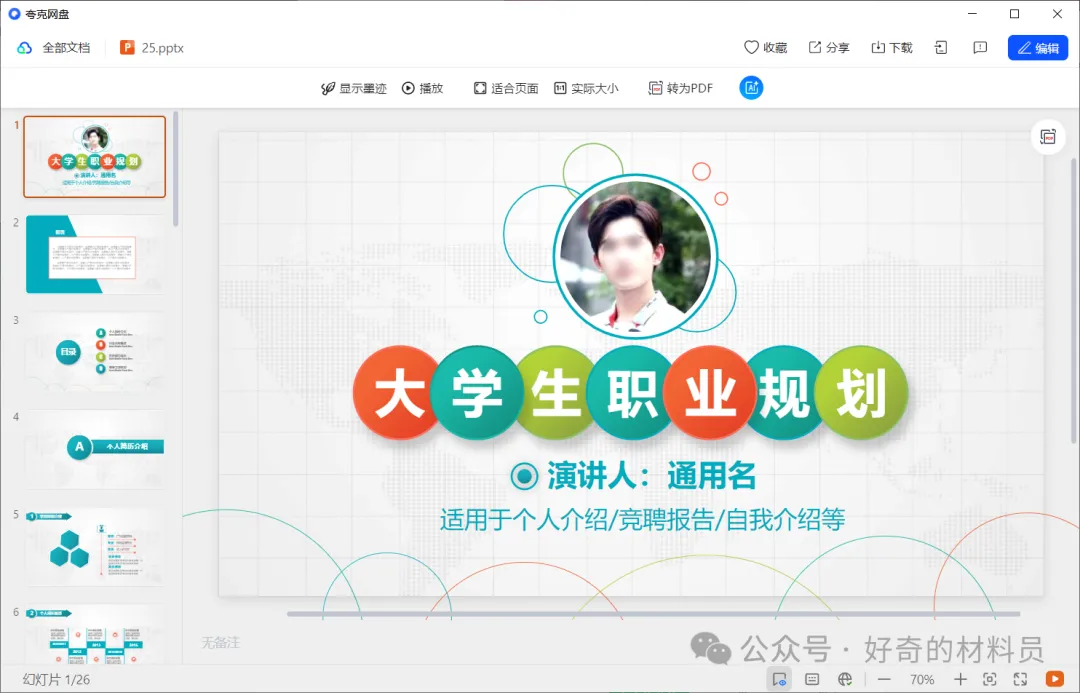1080x693 pixels.
Task: Minimize the 夸克网盘 window
Action: 973,14
